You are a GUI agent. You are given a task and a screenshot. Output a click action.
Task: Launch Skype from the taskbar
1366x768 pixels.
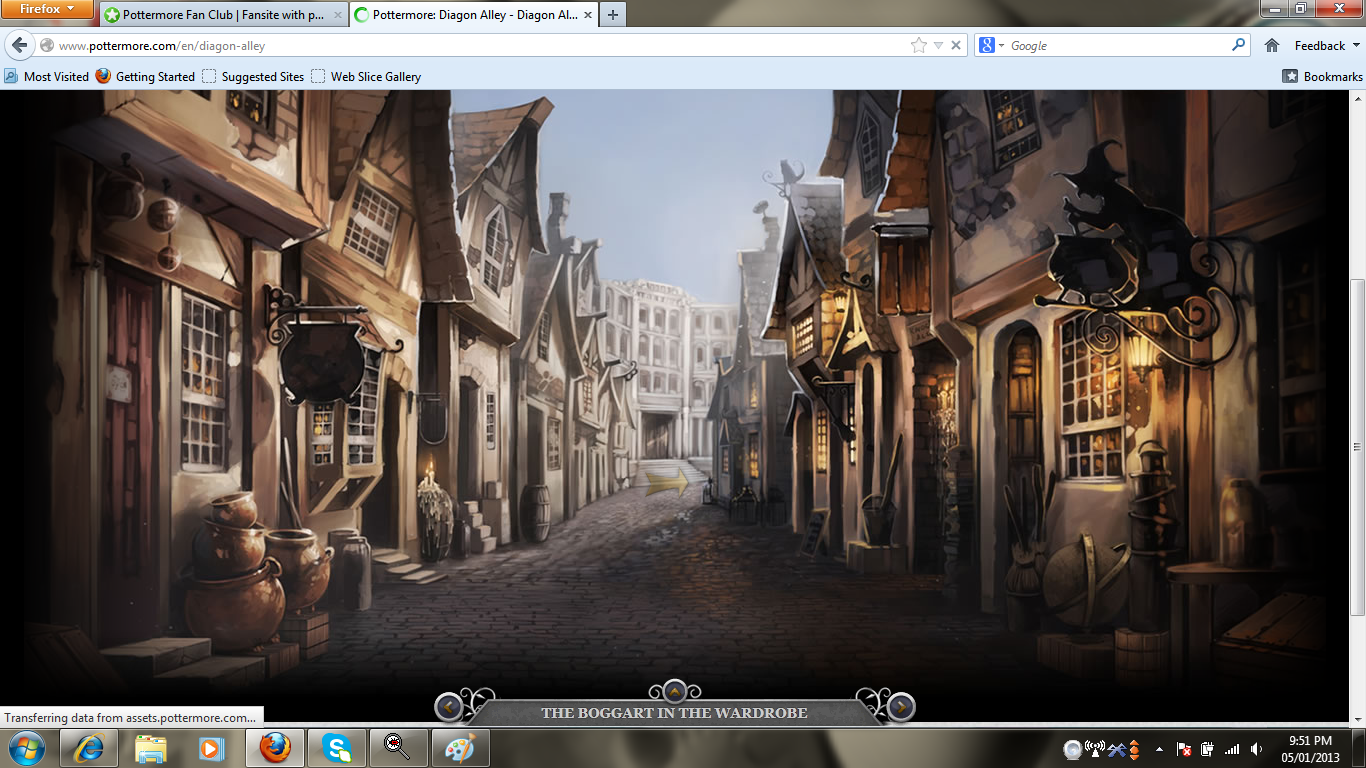click(336, 748)
